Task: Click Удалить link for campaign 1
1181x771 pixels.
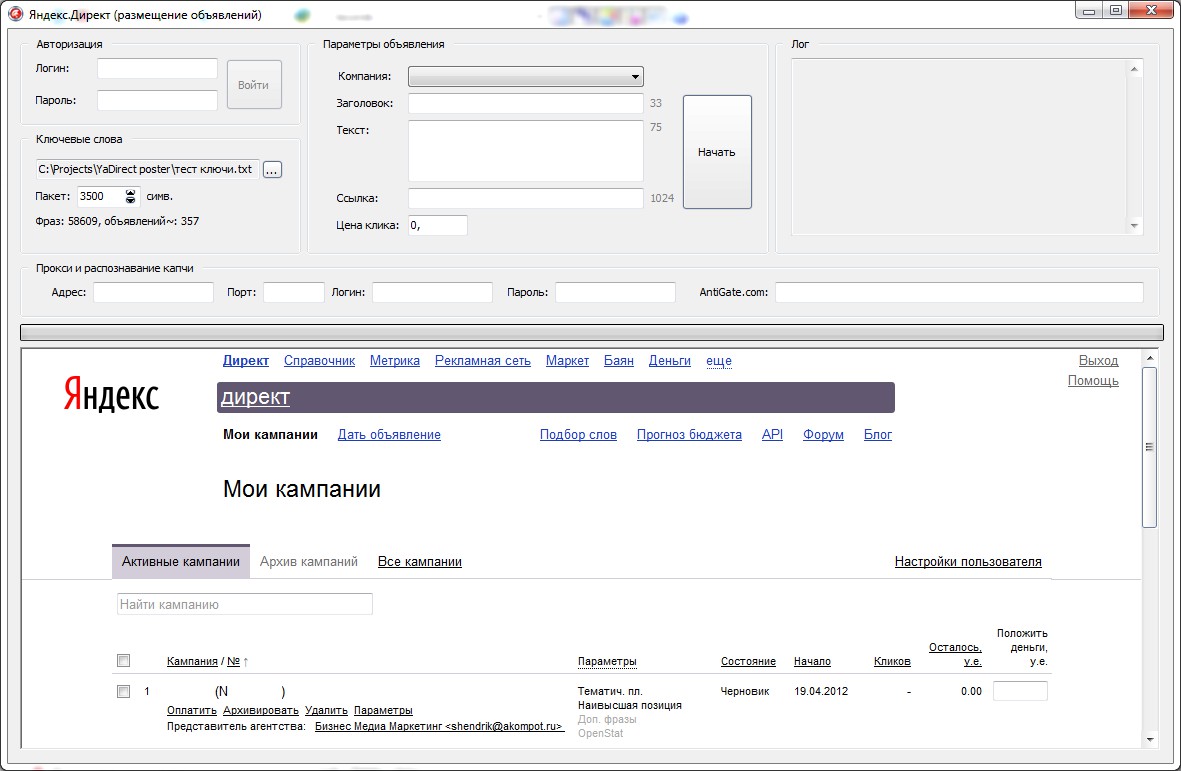Action: coord(326,710)
